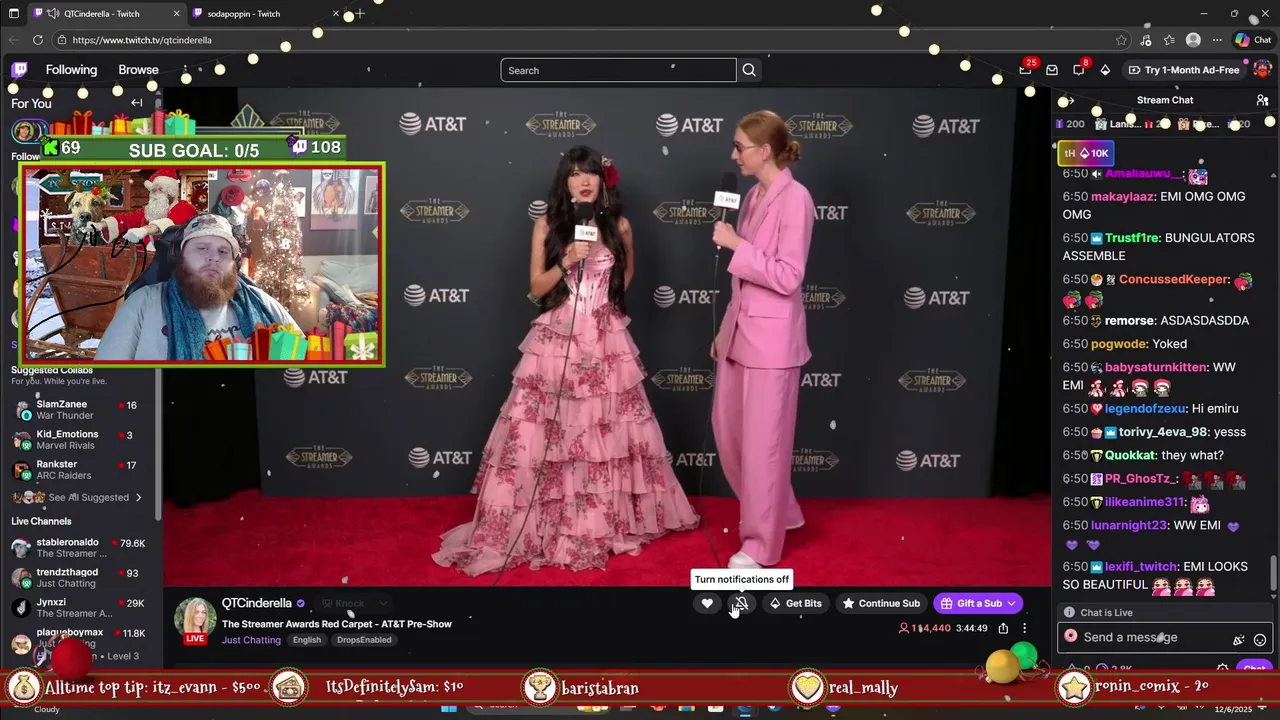
Task: Open the Browse page
Action: 138,70
